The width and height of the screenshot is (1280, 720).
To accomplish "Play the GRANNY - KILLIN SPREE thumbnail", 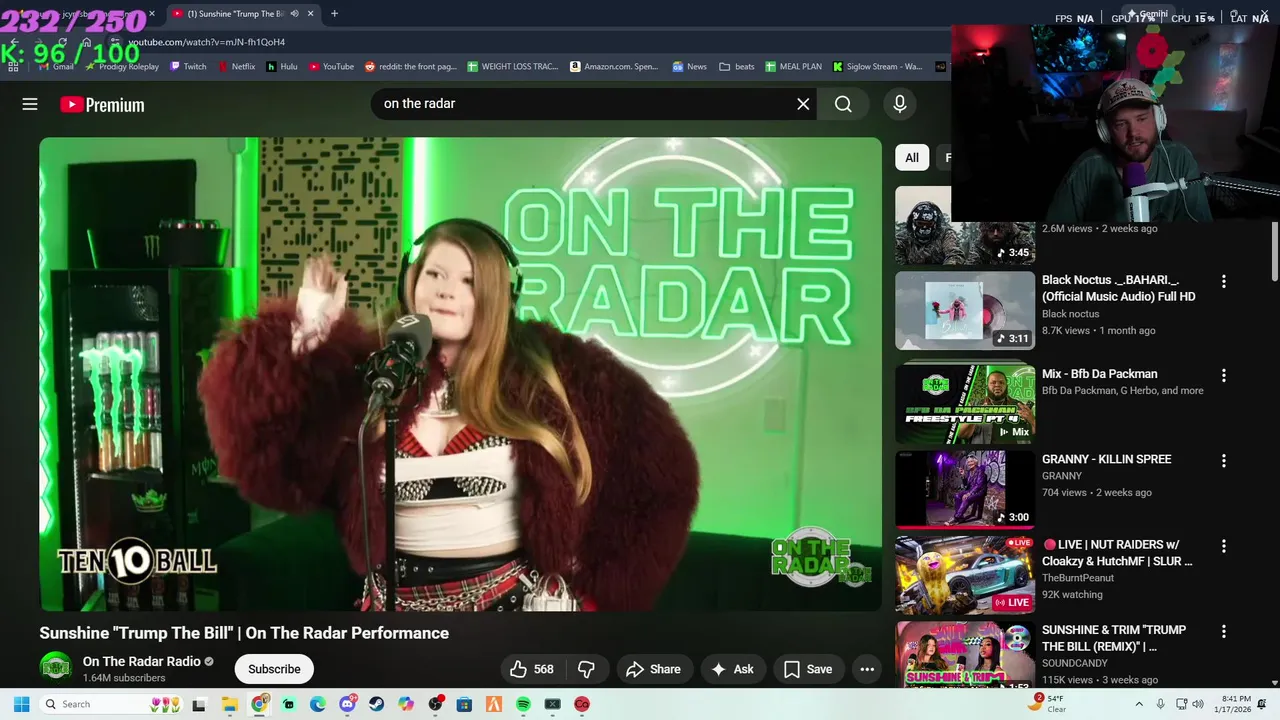I will (x=965, y=489).
